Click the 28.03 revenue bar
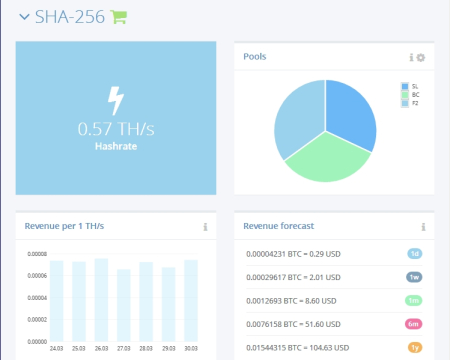The width and height of the screenshot is (450, 360). click(x=146, y=302)
